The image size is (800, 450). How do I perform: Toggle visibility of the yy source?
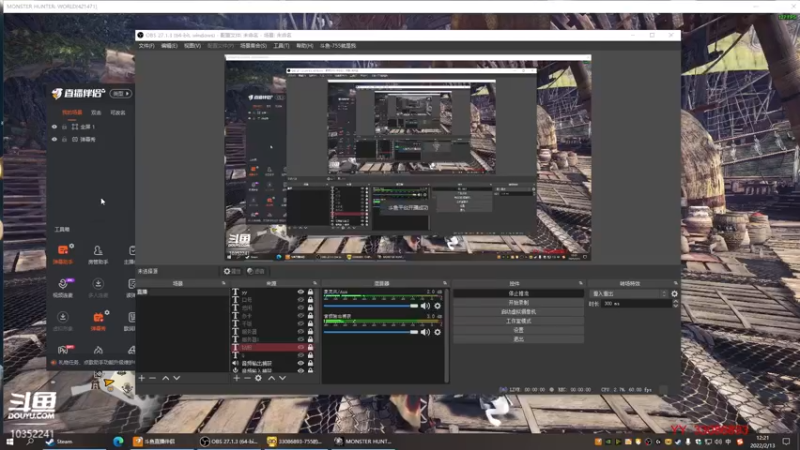pos(301,292)
